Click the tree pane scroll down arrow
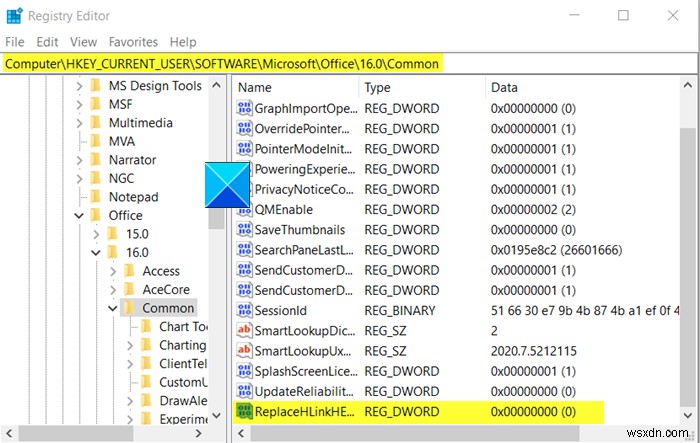 click(217, 415)
